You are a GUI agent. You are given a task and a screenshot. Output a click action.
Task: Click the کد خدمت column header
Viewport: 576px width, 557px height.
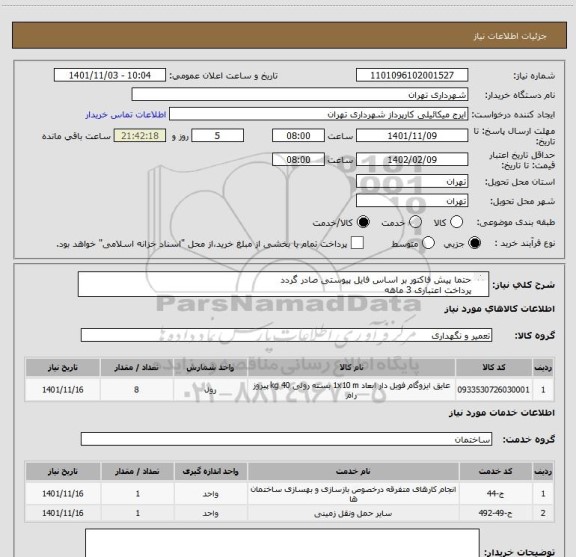[x=496, y=471]
